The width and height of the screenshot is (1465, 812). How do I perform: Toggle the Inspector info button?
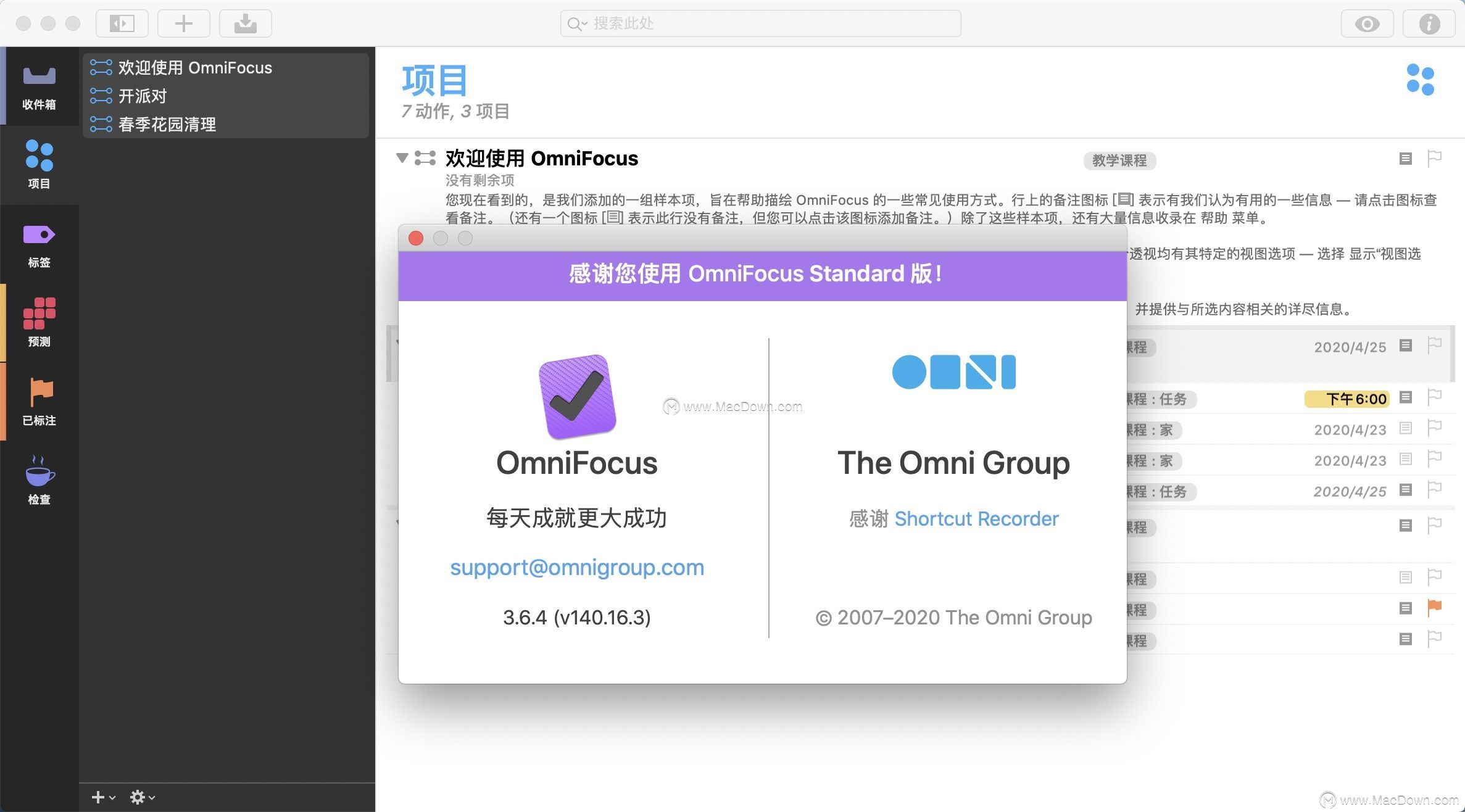1429,23
